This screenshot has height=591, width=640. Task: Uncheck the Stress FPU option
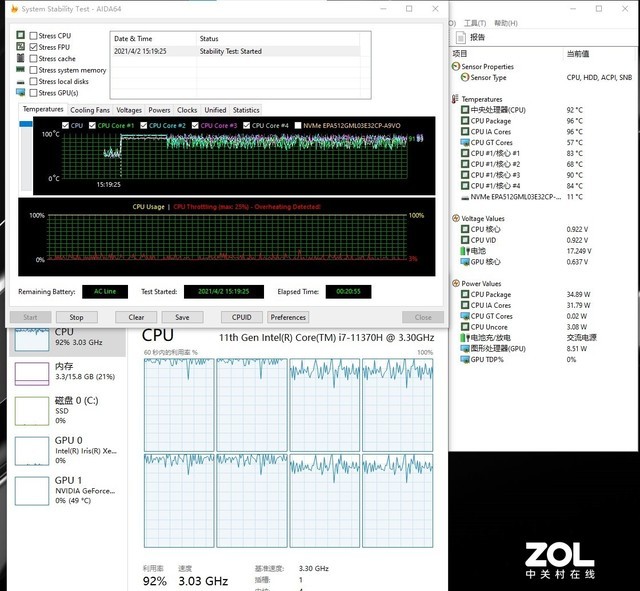click(x=33, y=47)
